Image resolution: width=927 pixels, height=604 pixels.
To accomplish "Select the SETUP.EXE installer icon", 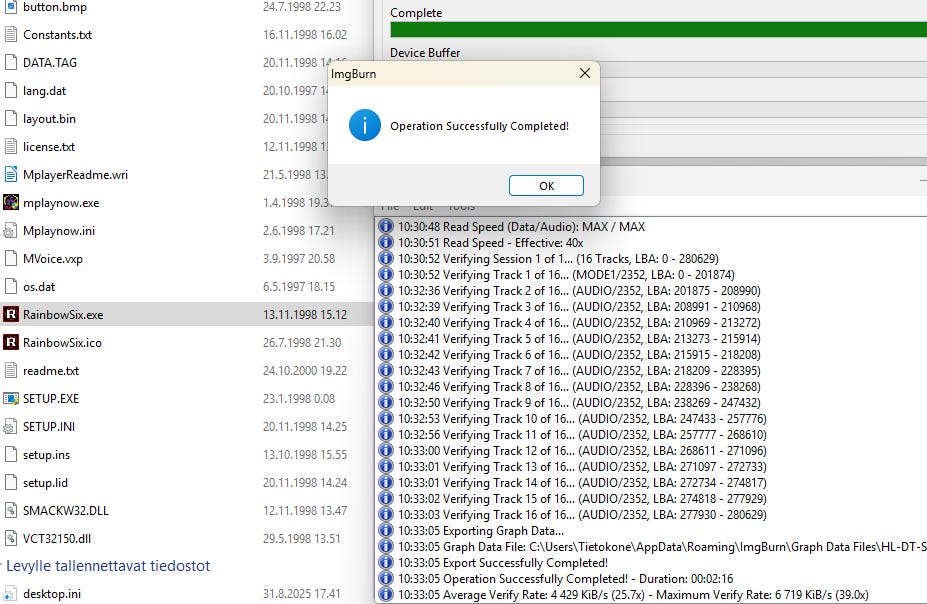I will pos(10,398).
